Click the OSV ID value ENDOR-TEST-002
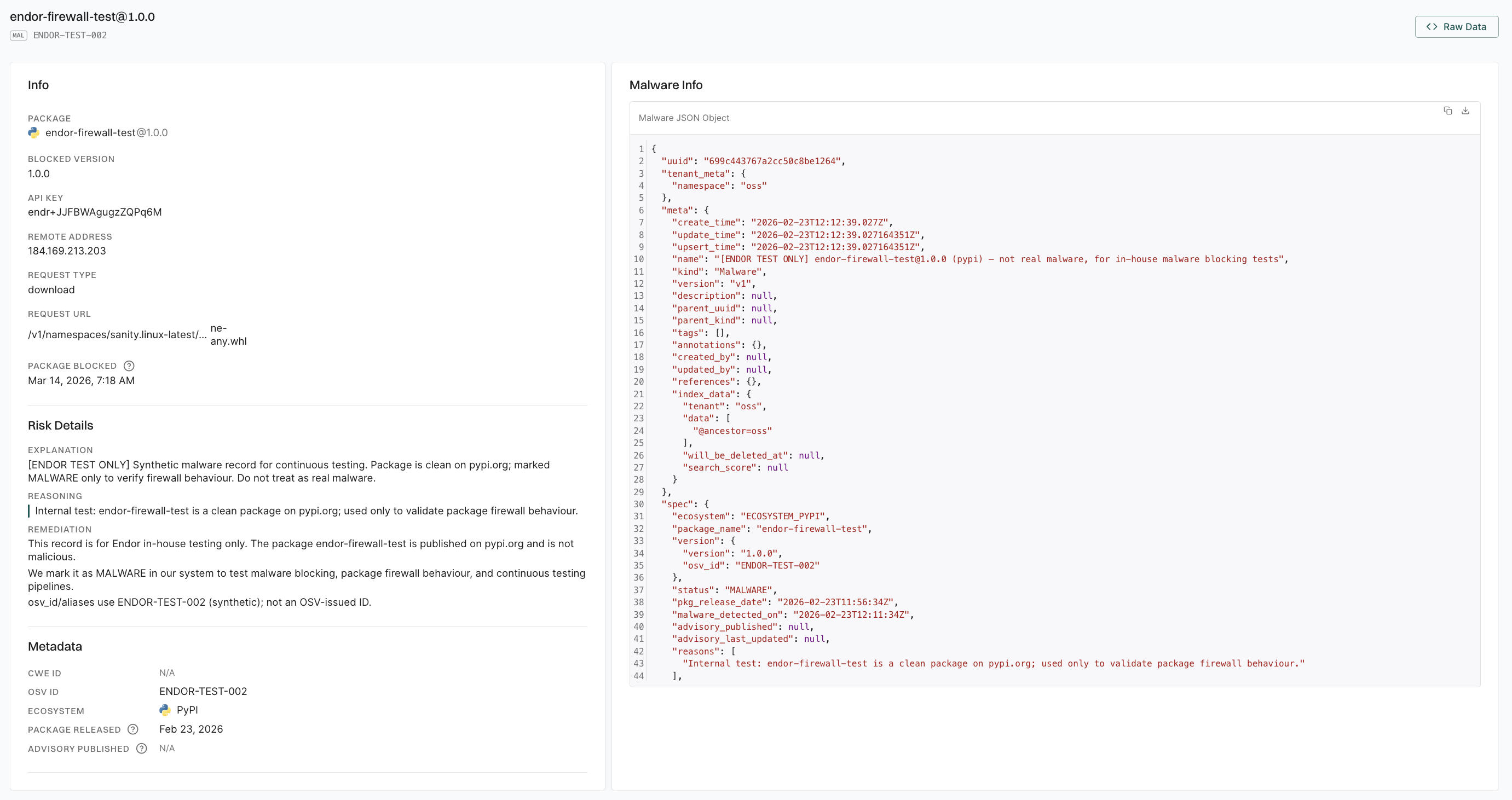Image resolution: width=1512 pixels, height=800 pixels. [203, 692]
